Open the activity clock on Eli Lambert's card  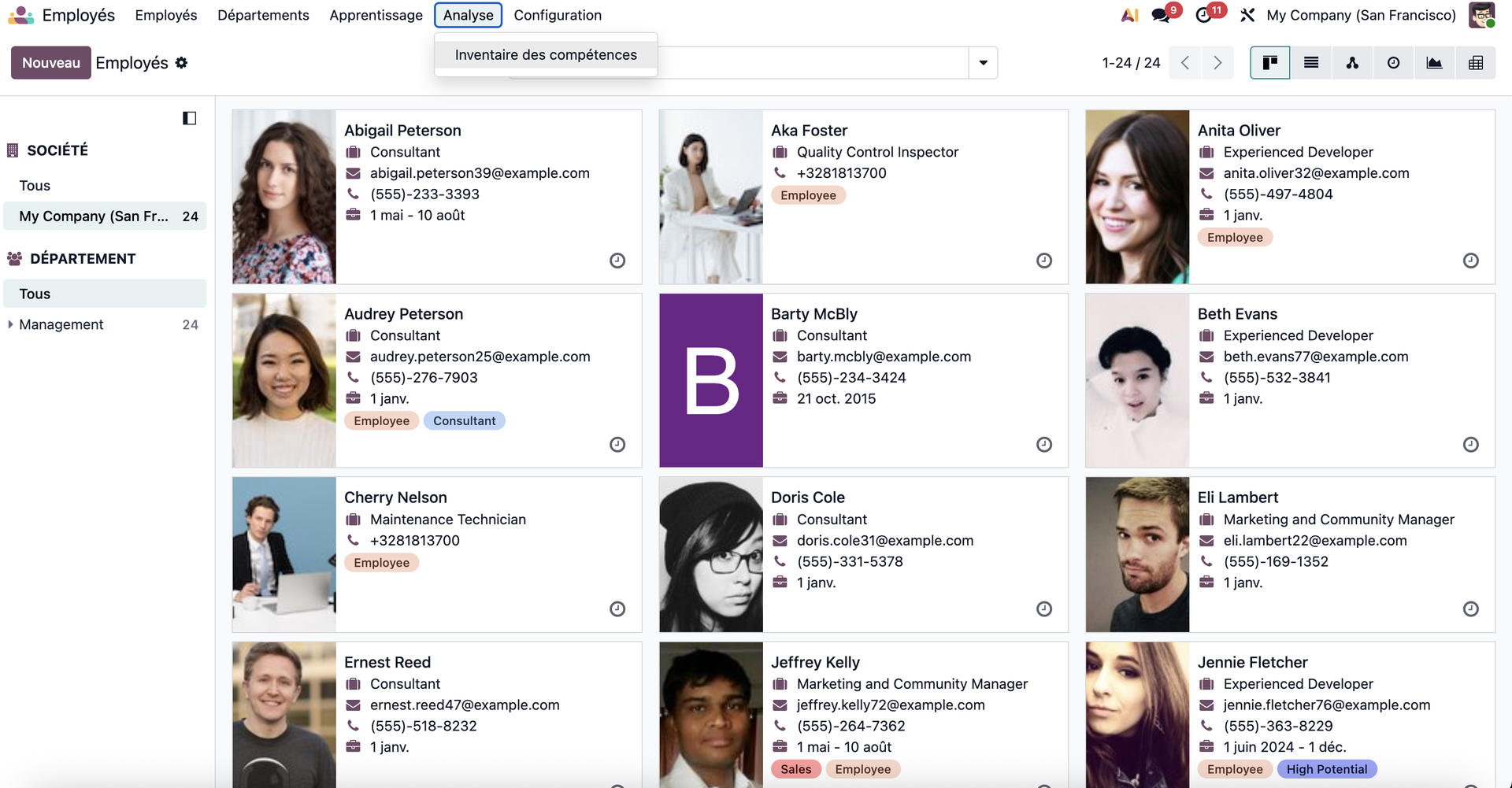click(x=1471, y=609)
